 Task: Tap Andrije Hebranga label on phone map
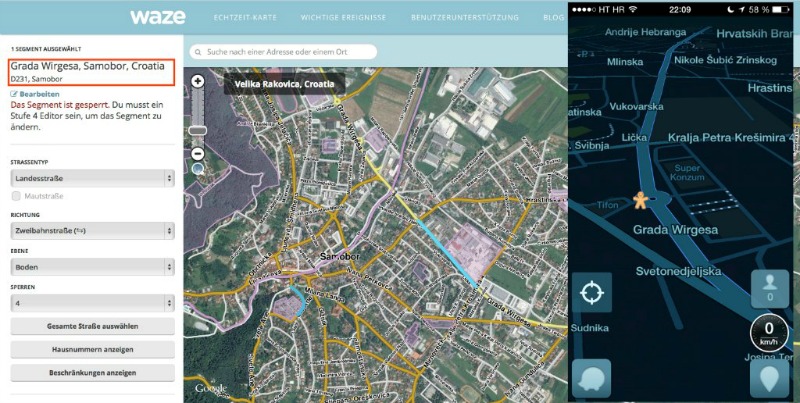pos(645,32)
